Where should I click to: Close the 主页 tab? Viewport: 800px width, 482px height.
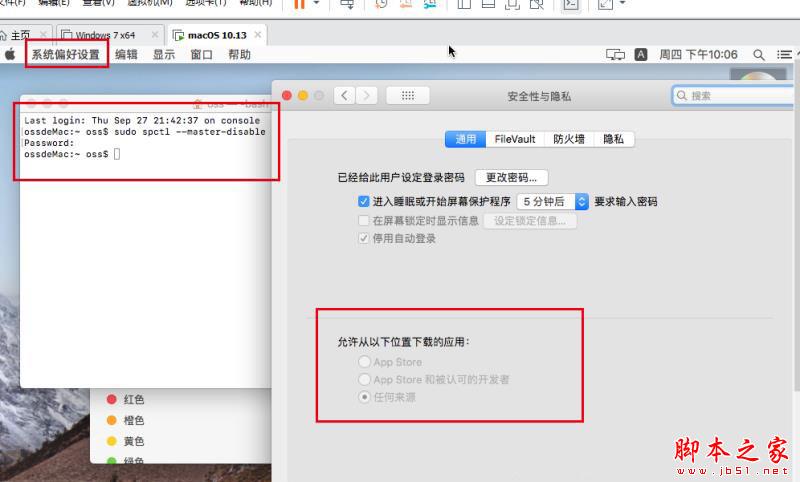click(43, 35)
